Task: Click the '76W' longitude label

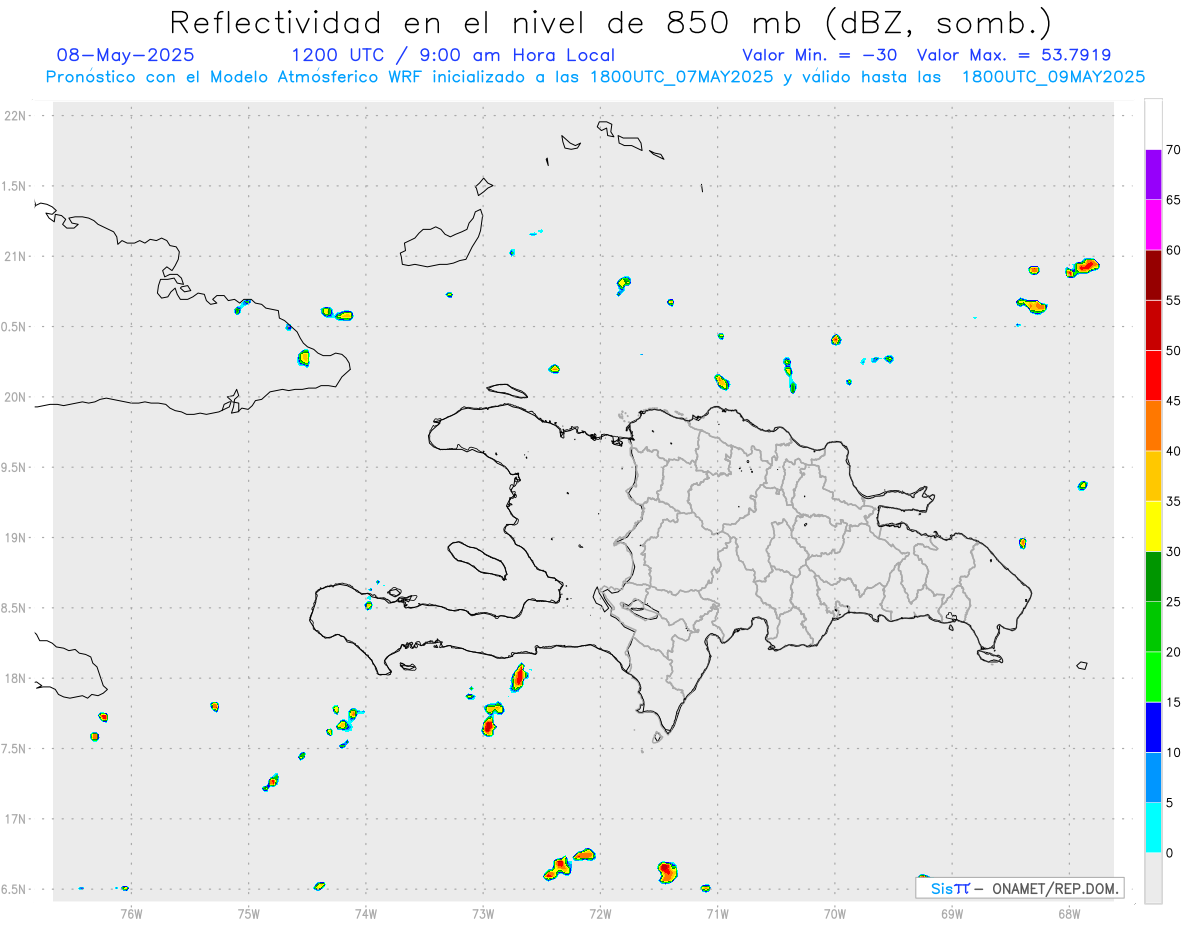Action: point(131,912)
